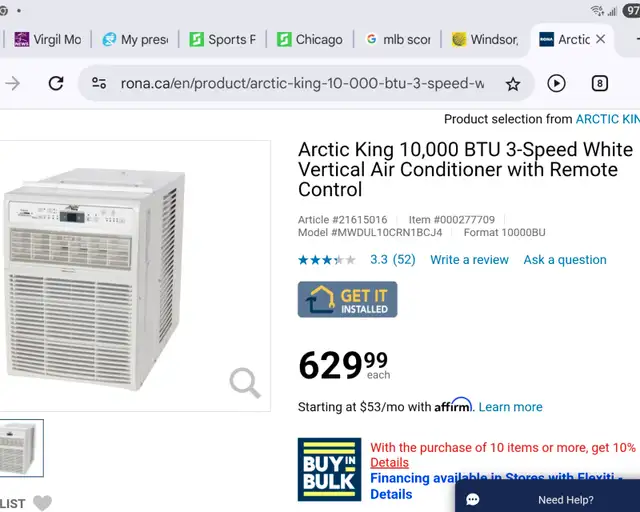
Task: Click the 3.3 star rating
Action: [378, 260]
